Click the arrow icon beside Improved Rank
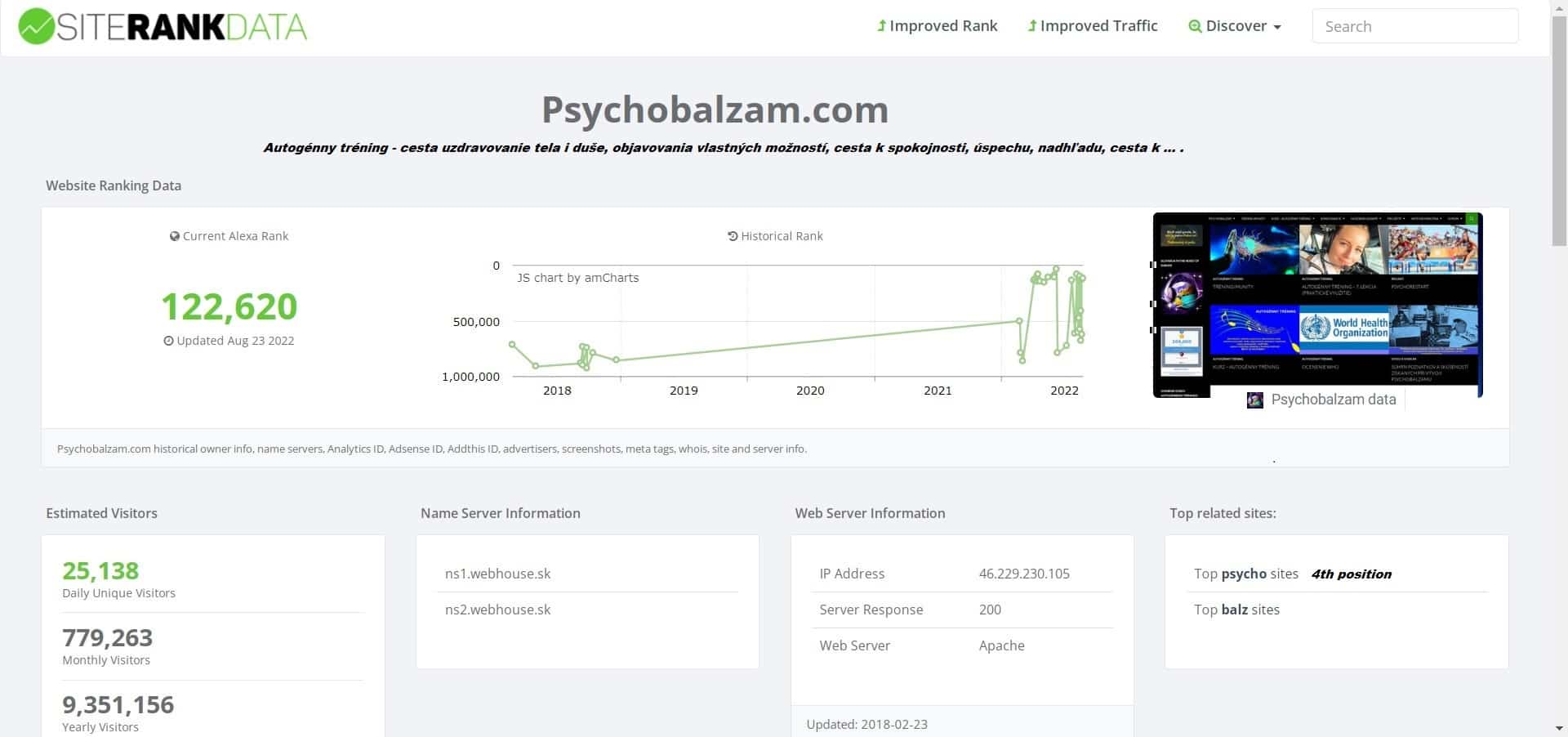The width and height of the screenshot is (1568, 737). point(882,26)
